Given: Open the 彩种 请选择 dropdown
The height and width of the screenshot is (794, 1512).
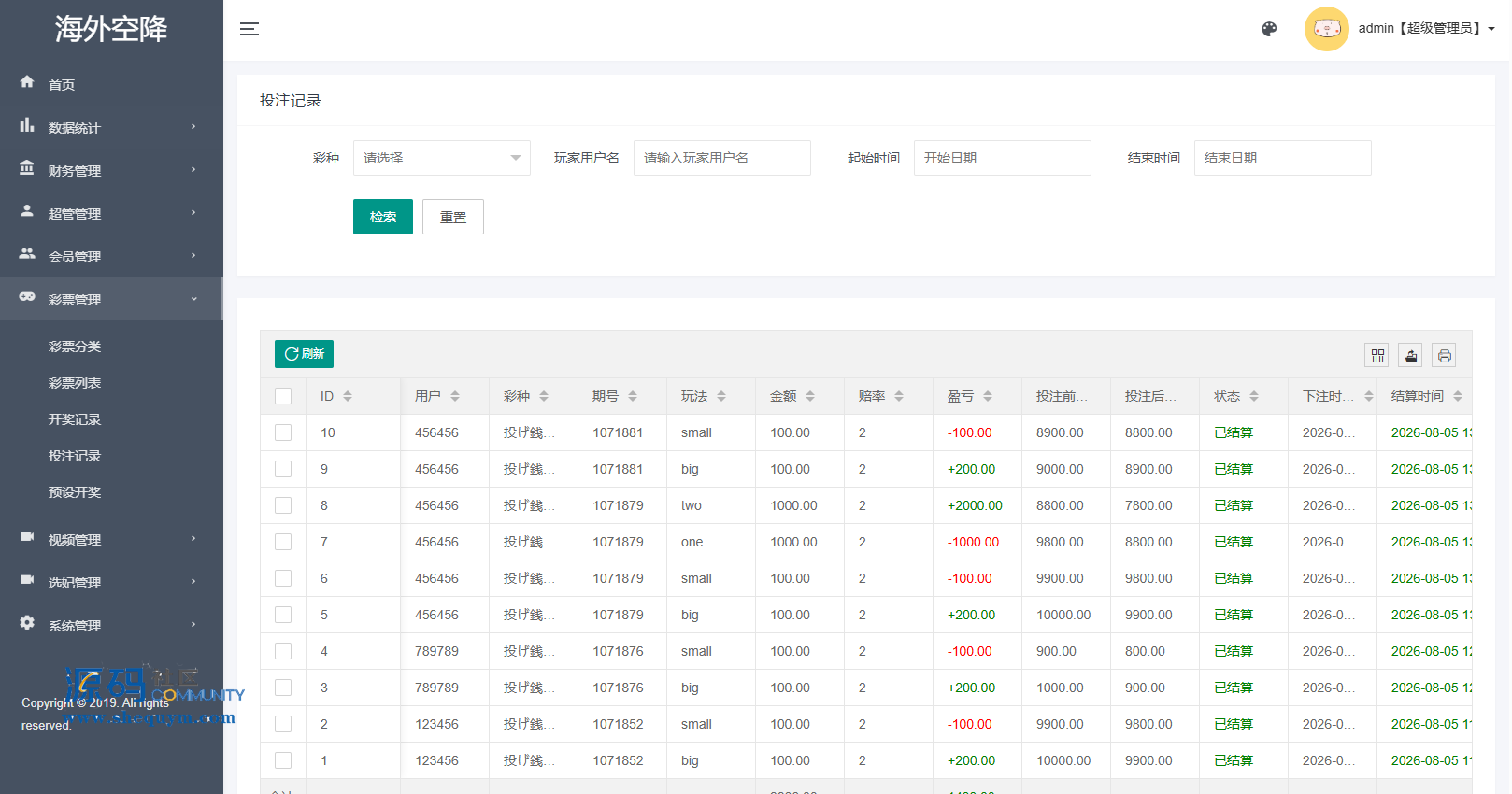Looking at the screenshot, I should coord(442,158).
